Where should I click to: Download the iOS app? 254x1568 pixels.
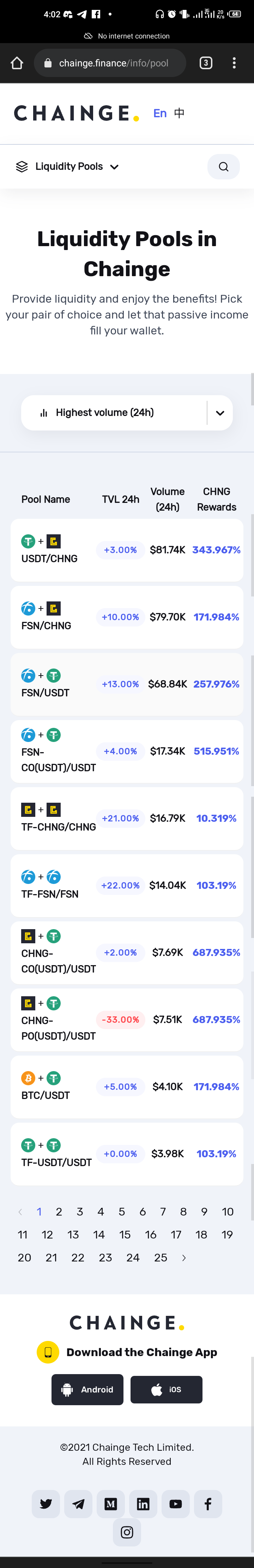[x=167, y=1390]
